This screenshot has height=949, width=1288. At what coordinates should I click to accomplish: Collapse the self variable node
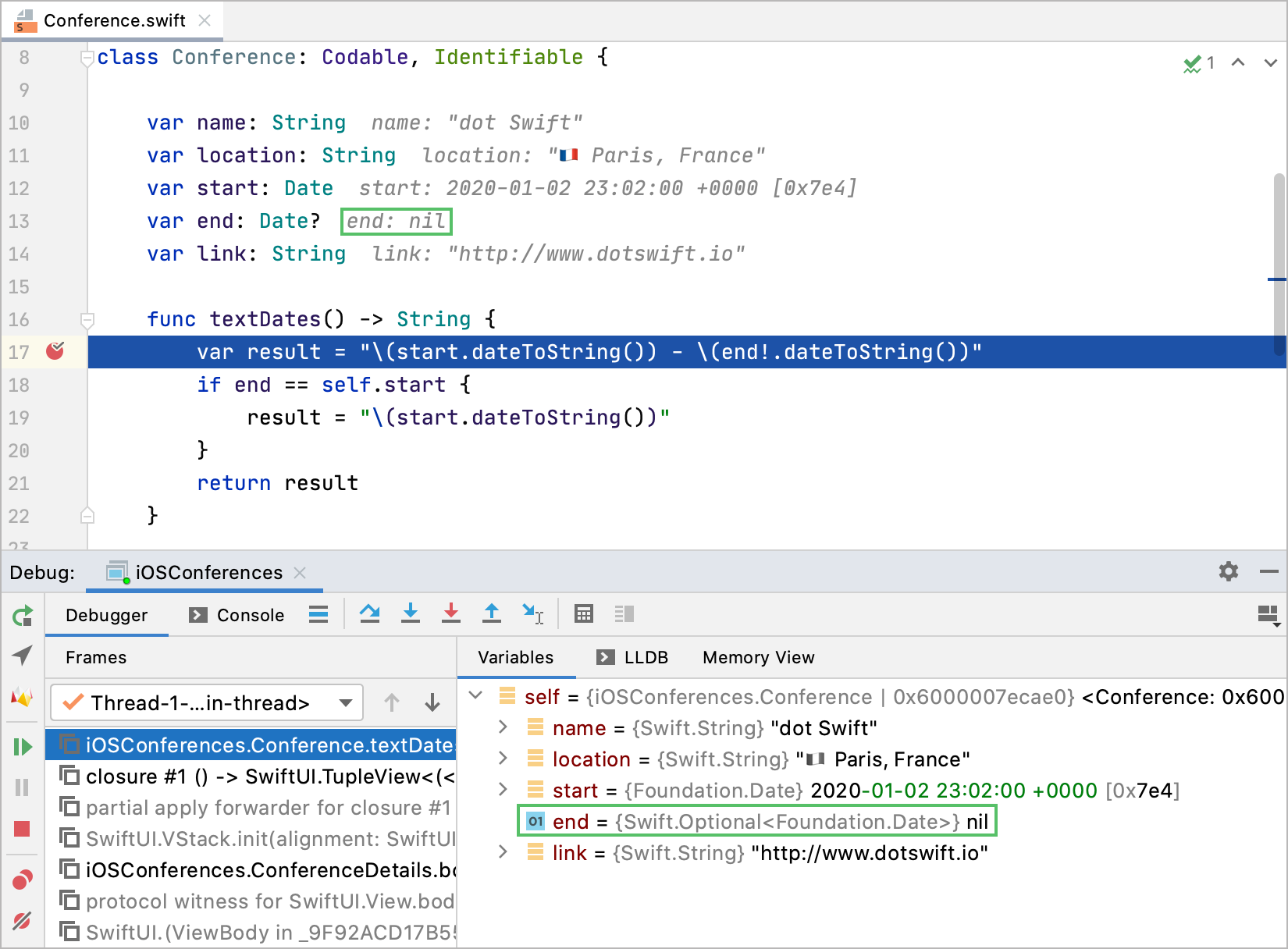475,695
